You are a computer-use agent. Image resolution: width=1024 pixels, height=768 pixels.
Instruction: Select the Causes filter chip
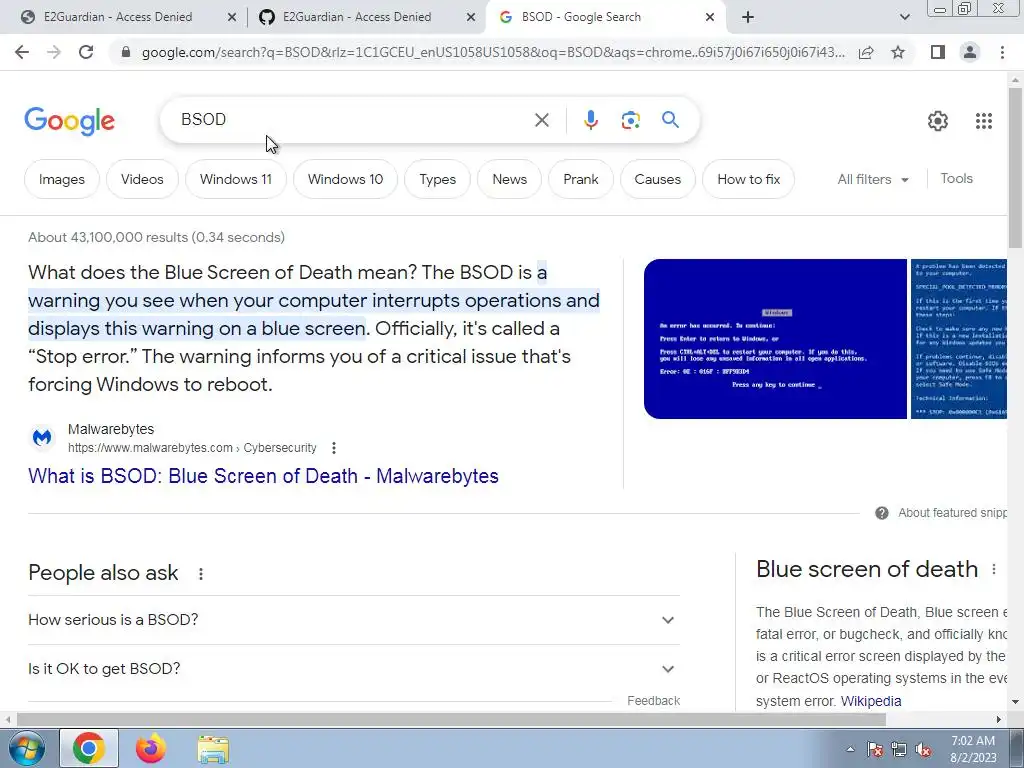(x=658, y=179)
